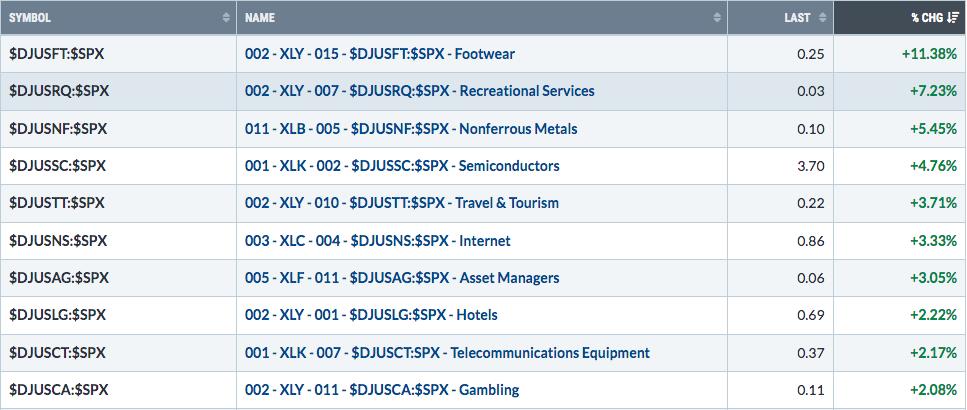Select the $DJUSSC:$SPX symbol cell
This screenshot has width=967, height=410.
58,165
